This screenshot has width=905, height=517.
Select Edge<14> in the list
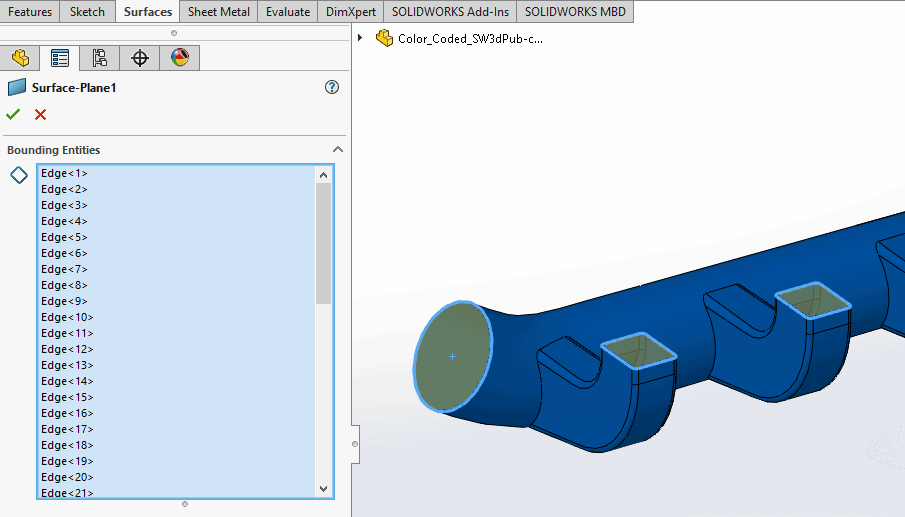[177, 381]
